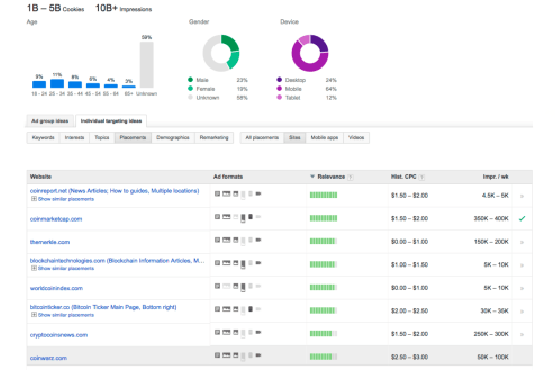
Task: Show All placements filter
Action: [262, 137]
